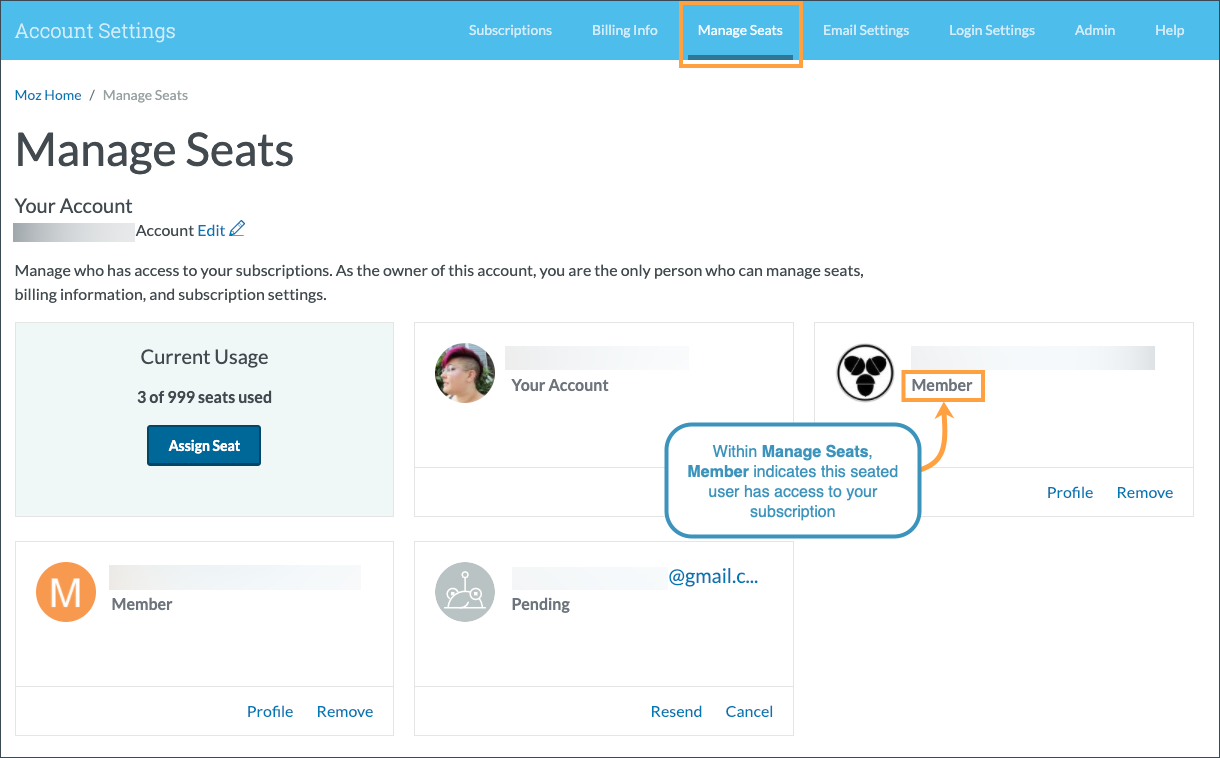1220x758 pixels.
Task: Click your account's profile photo avatar
Action: coord(464,373)
